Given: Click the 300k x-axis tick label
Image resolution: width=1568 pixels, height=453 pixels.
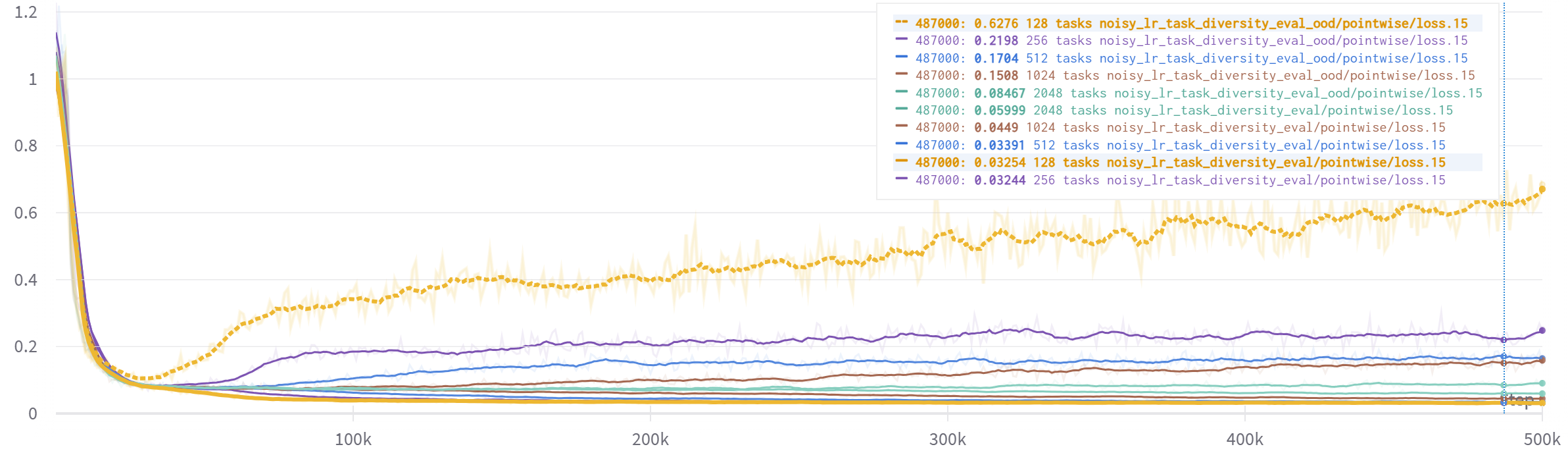Looking at the screenshot, I should pyautogui.click(x=948, y=439).
